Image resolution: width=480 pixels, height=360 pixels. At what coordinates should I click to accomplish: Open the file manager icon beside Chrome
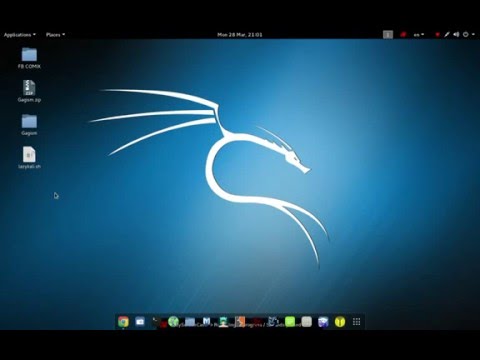coord(140,322)
